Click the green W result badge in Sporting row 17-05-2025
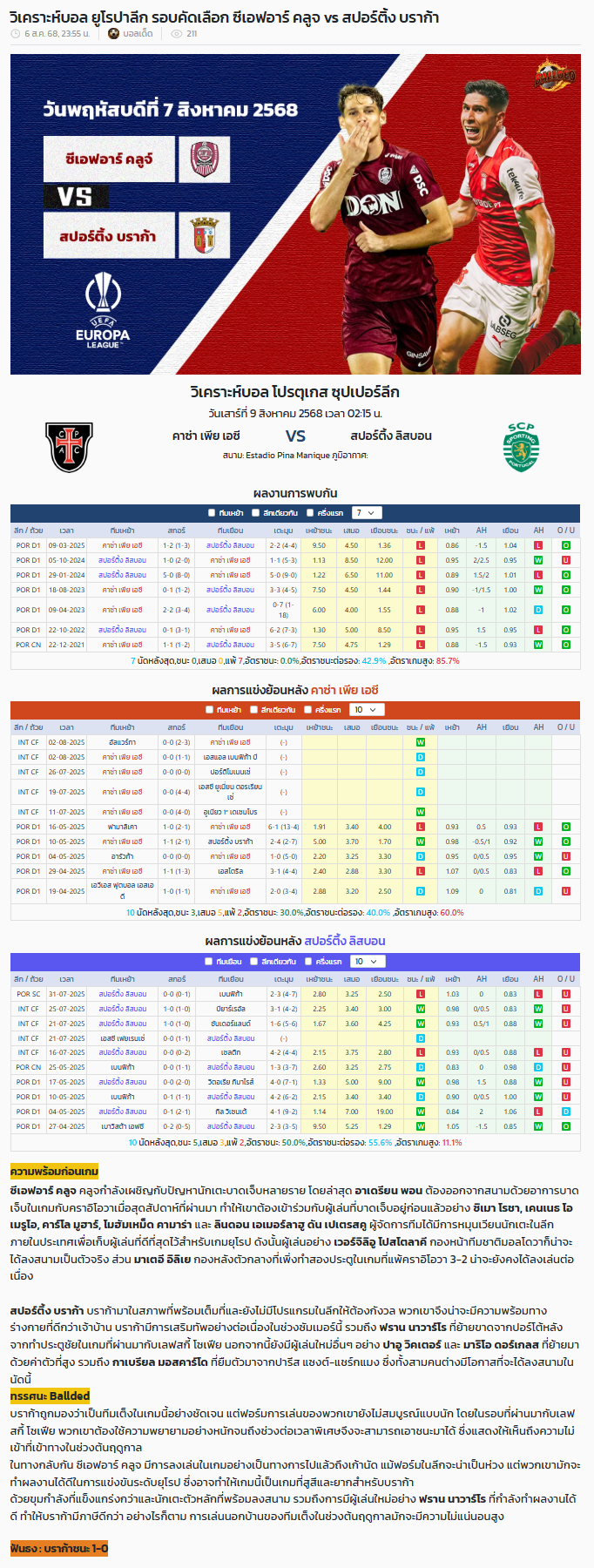The width and height of the screenshot is (594, 1568). [x=421, y=1082]
